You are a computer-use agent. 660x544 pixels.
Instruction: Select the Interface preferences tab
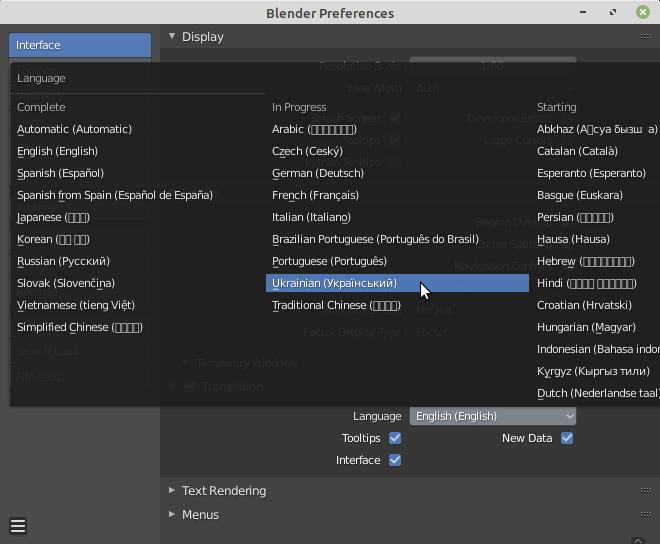[80, 45]
